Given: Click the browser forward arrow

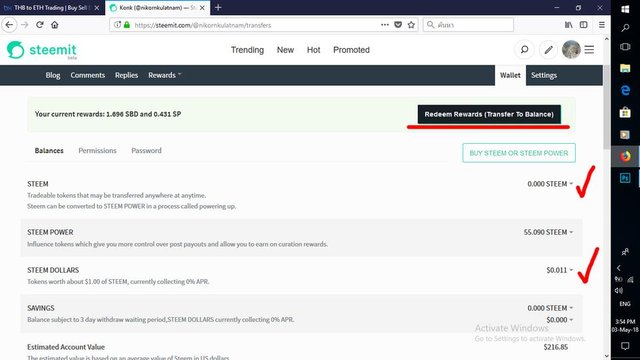Looking at the screenshot, I should 24,25.
